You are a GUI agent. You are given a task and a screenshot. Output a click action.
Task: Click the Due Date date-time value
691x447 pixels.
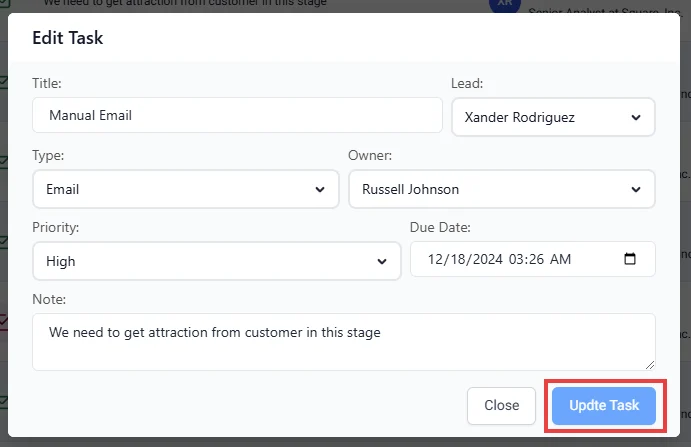click(x=499, y=259)
